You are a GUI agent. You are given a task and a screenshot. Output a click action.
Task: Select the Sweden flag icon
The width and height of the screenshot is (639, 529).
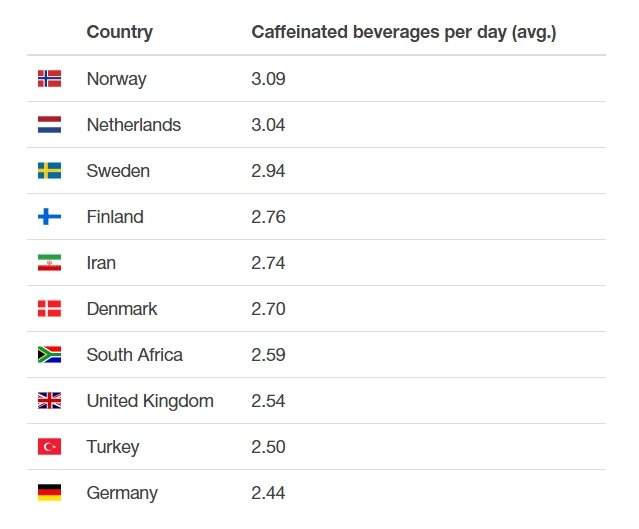(49, 171)
